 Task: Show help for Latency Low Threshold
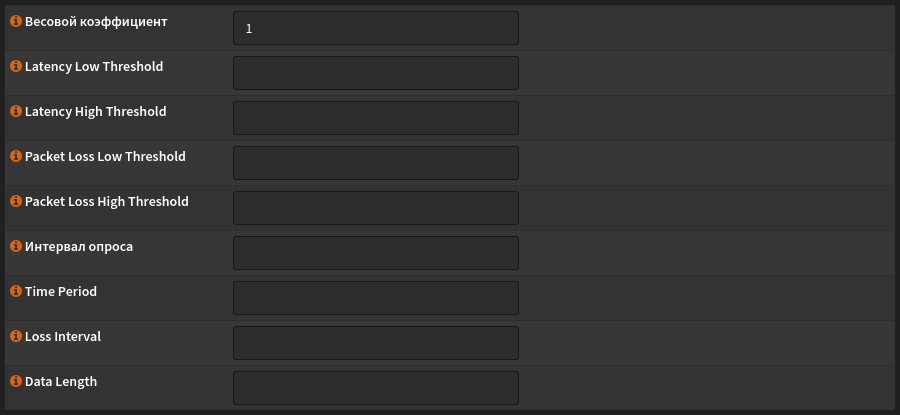coord(16,66)
